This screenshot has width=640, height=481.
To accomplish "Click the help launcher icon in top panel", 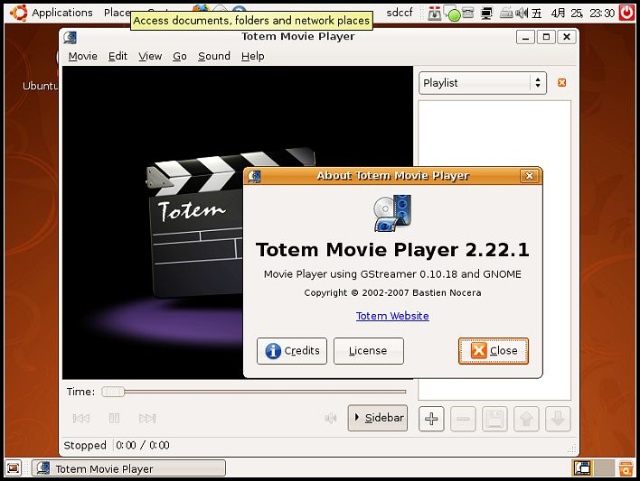I will click(x=239, y=9).
